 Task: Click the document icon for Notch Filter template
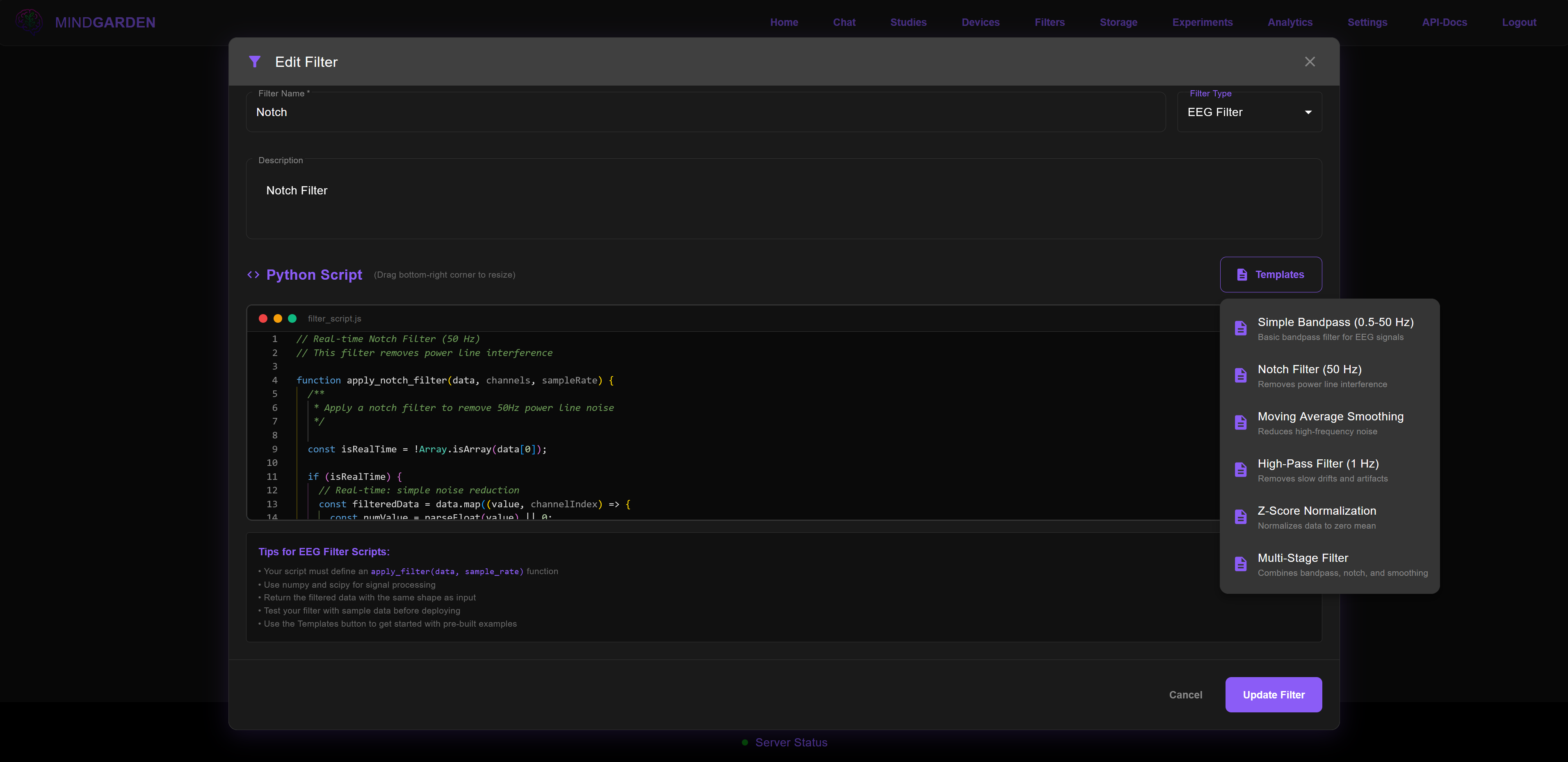tap(1241, 376)
